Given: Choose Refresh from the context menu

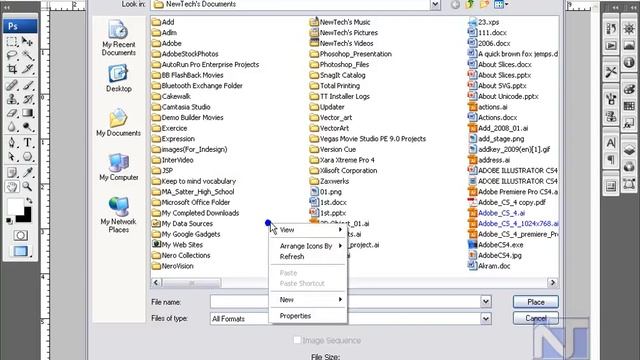Looking at the screenshot, I should point(309,256).
